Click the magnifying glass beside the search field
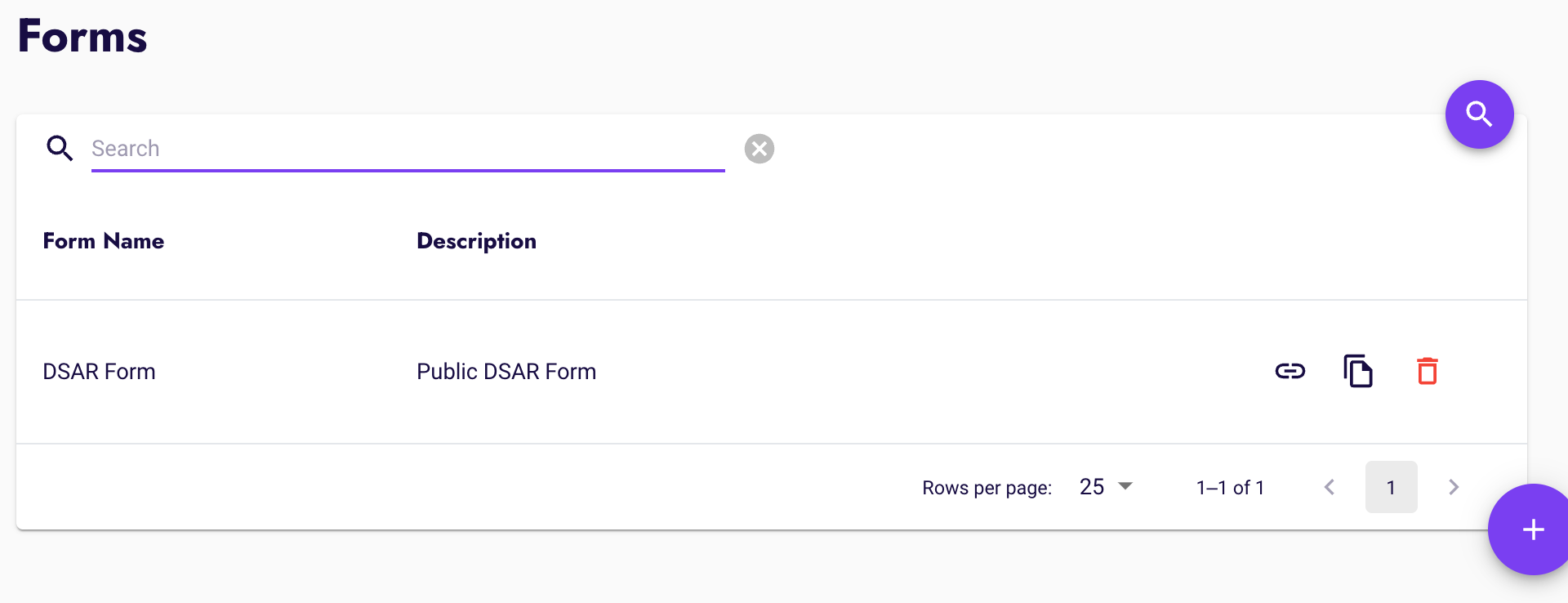Image resolution: width=1568 pixels, height=603 pixels. point(60,148)
